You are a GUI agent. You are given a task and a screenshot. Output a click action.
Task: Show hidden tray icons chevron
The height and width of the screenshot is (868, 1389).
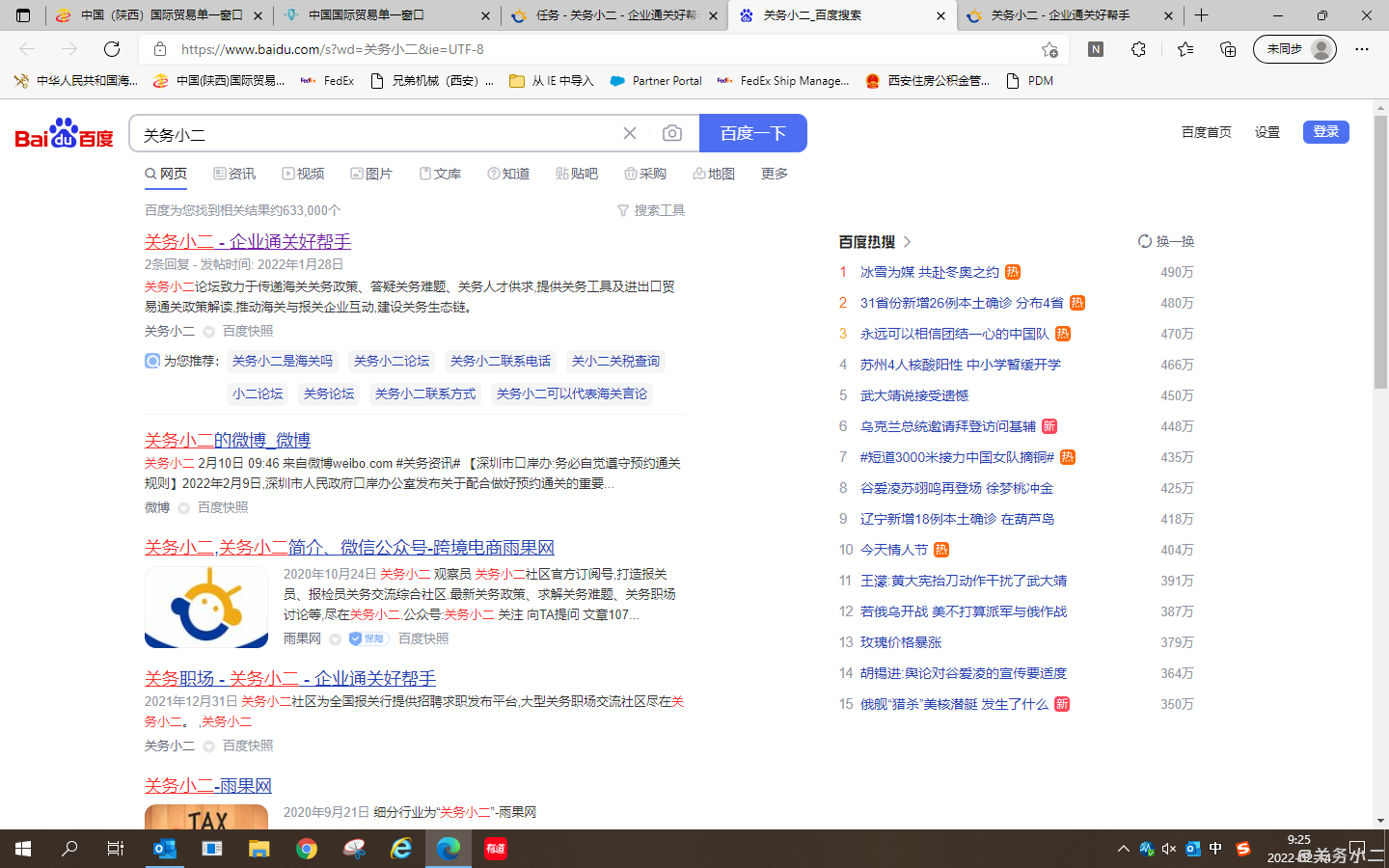(1123, 849)
